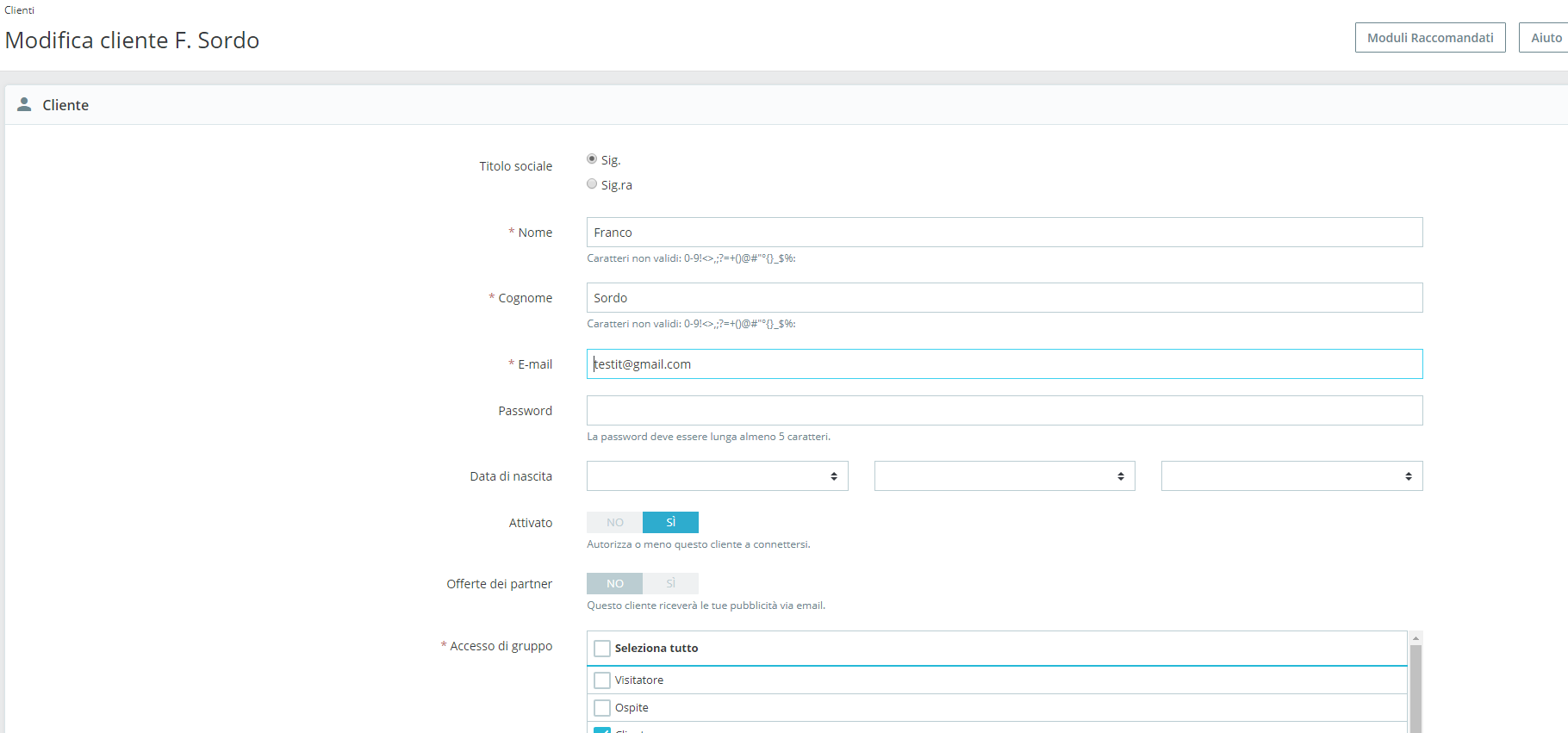Click the Cliente person icon

24,104
